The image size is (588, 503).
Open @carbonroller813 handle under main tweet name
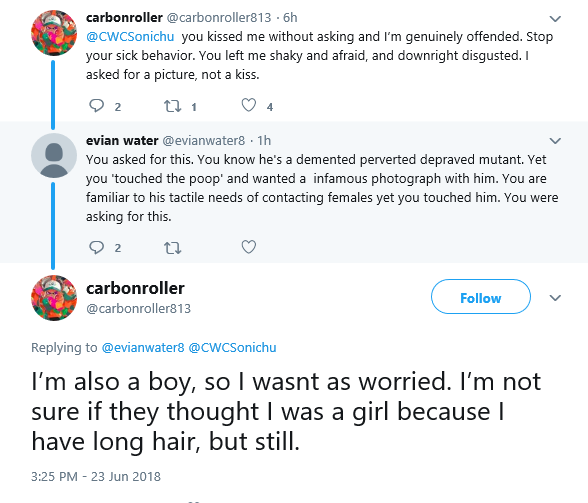pos(138,309)
